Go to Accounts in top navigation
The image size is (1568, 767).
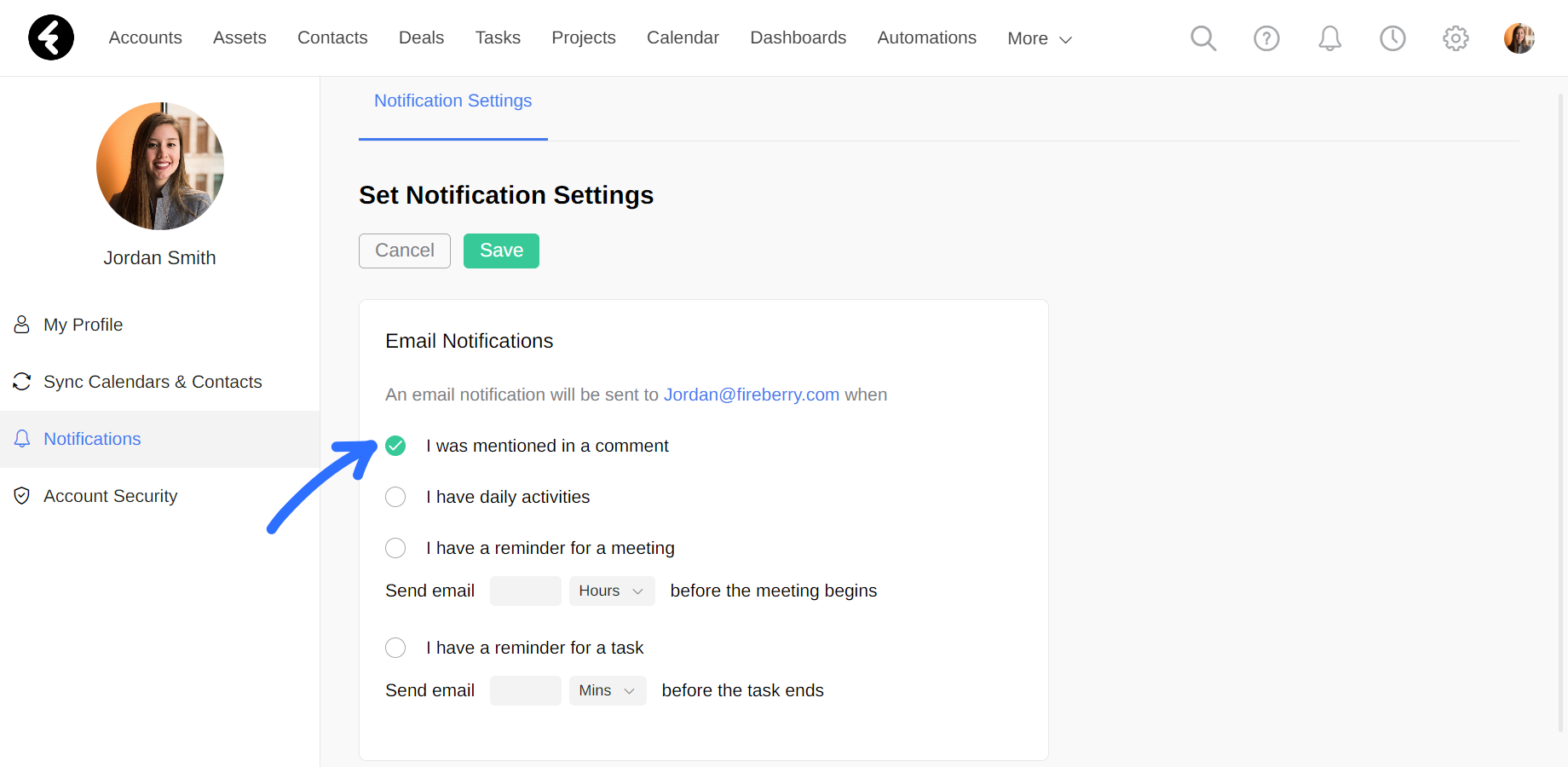146,37
